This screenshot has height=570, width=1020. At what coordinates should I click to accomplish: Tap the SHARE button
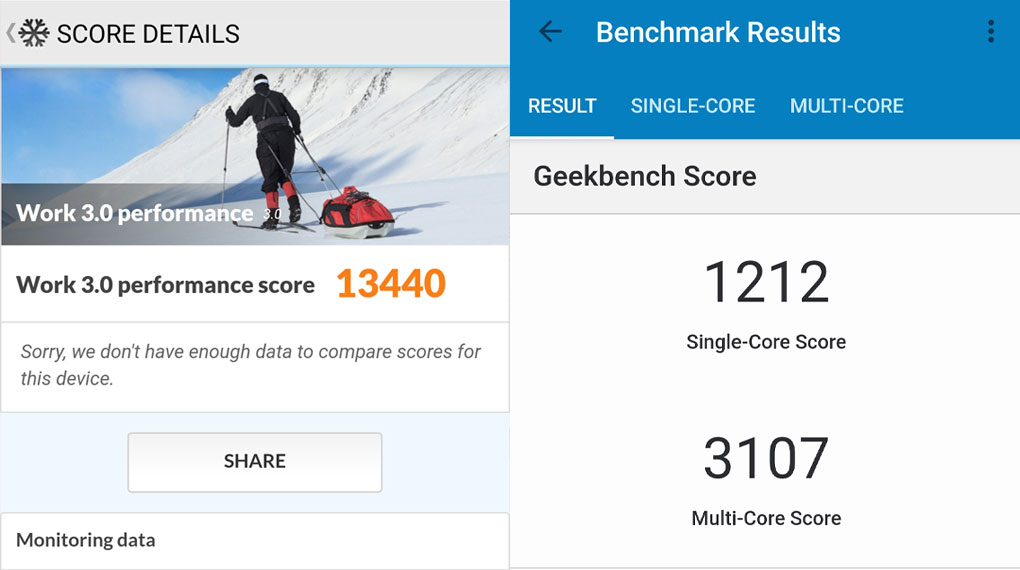[x=255, y=462]
